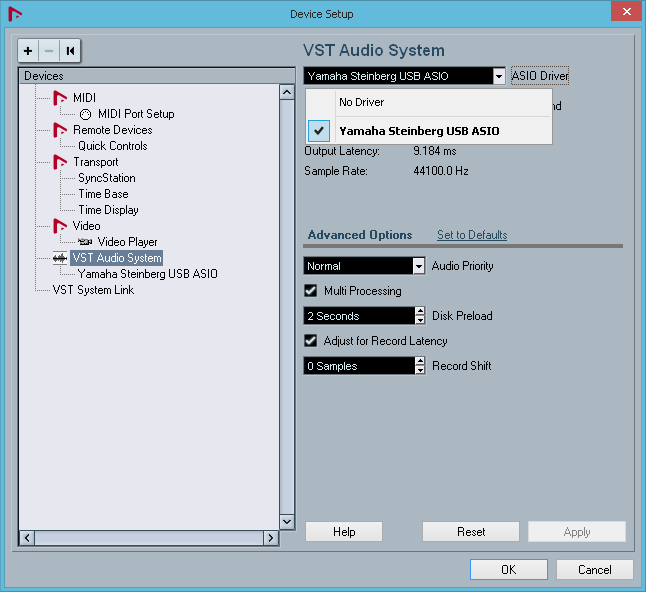Open Time Display entry
646x592 pixels.
click(108, 210)
